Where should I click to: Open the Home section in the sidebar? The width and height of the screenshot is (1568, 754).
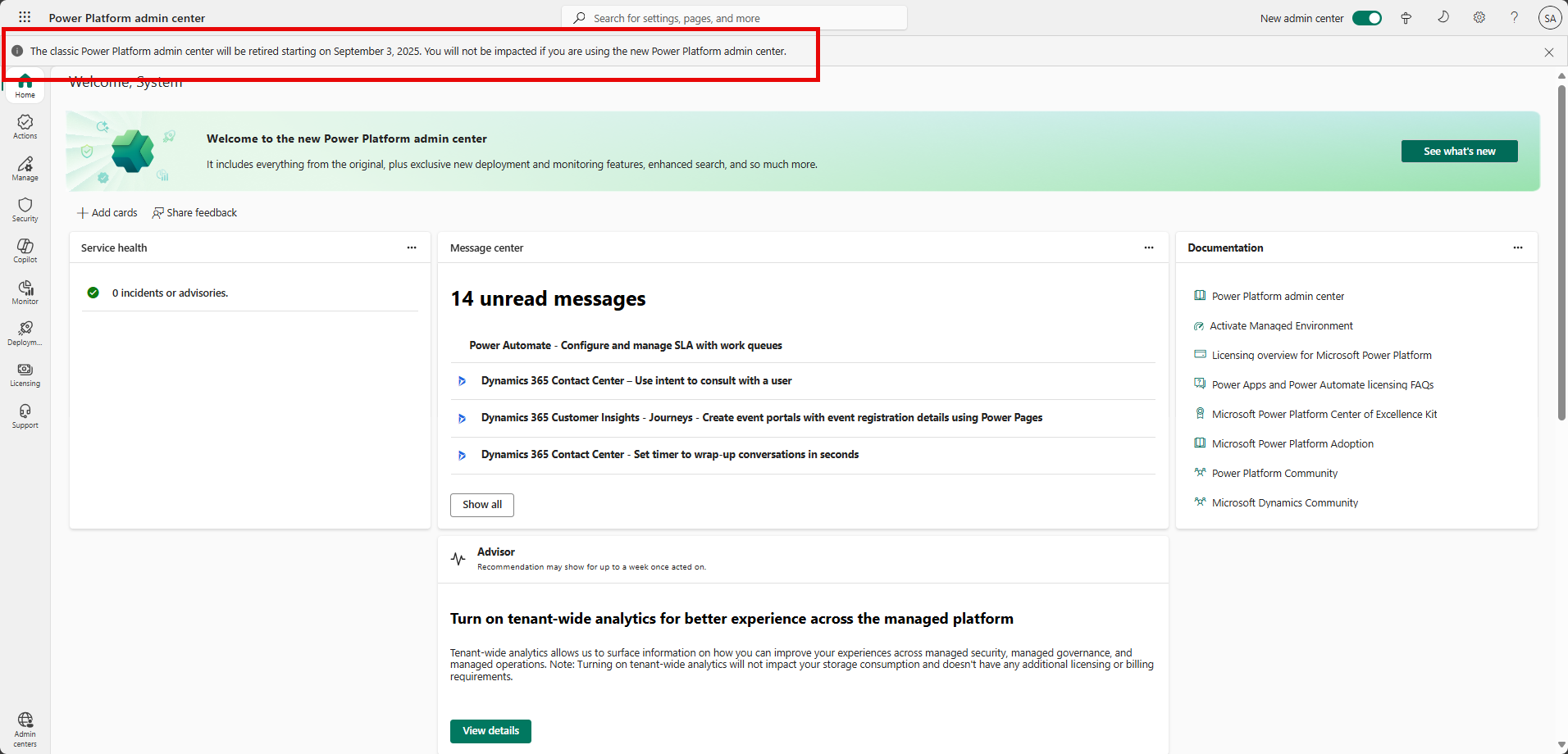pos(25,86)
